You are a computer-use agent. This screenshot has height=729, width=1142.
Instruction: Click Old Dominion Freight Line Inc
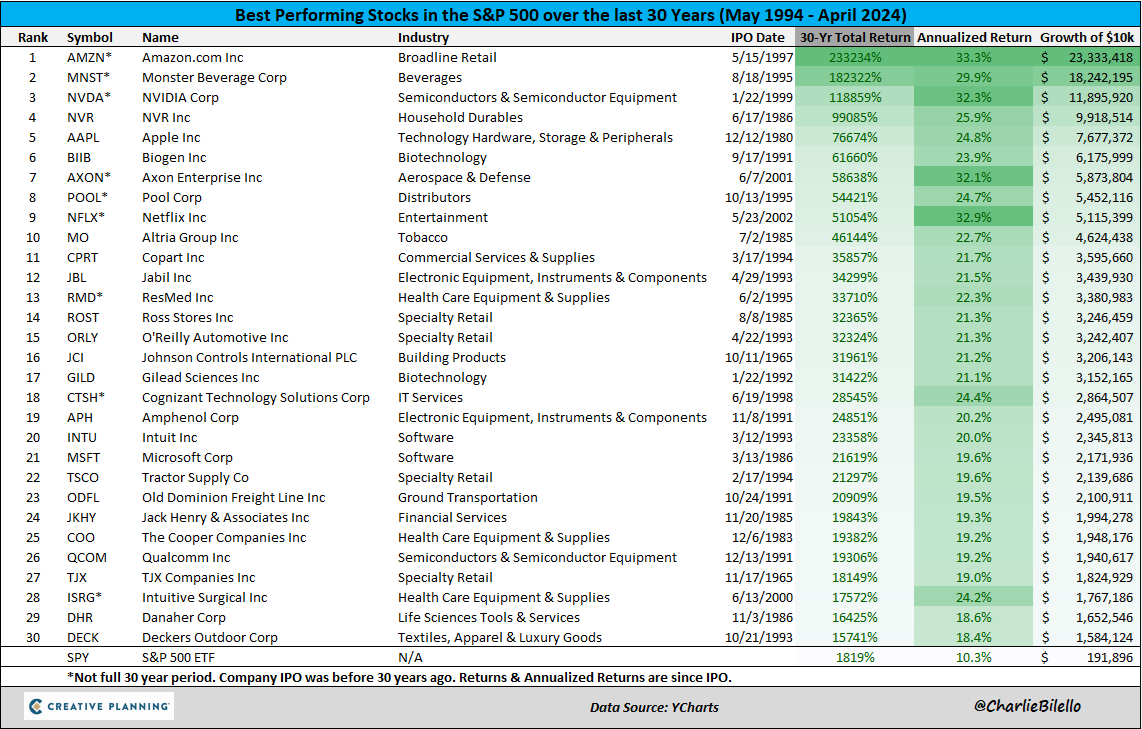234,498
